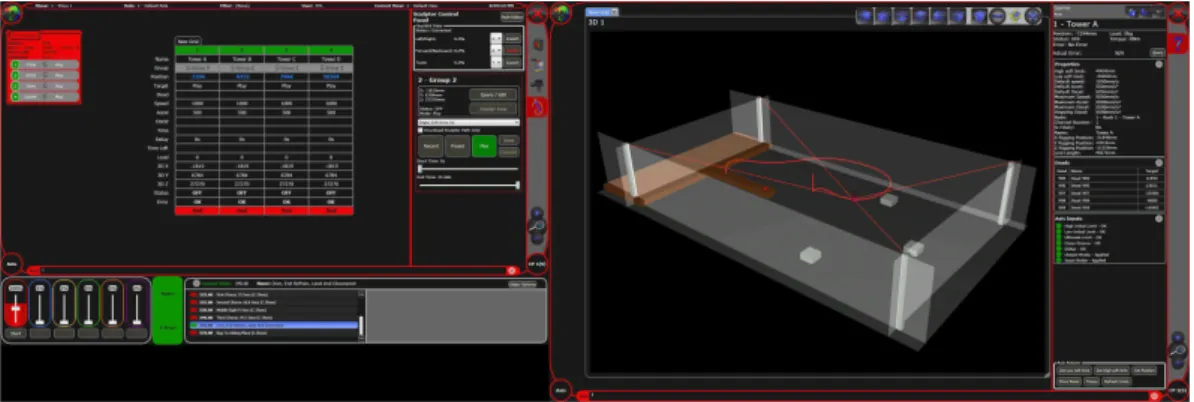Screen dimensions: 1194x402
Task: Select the First Chorus cue row
Action: (x=274, y=295)
